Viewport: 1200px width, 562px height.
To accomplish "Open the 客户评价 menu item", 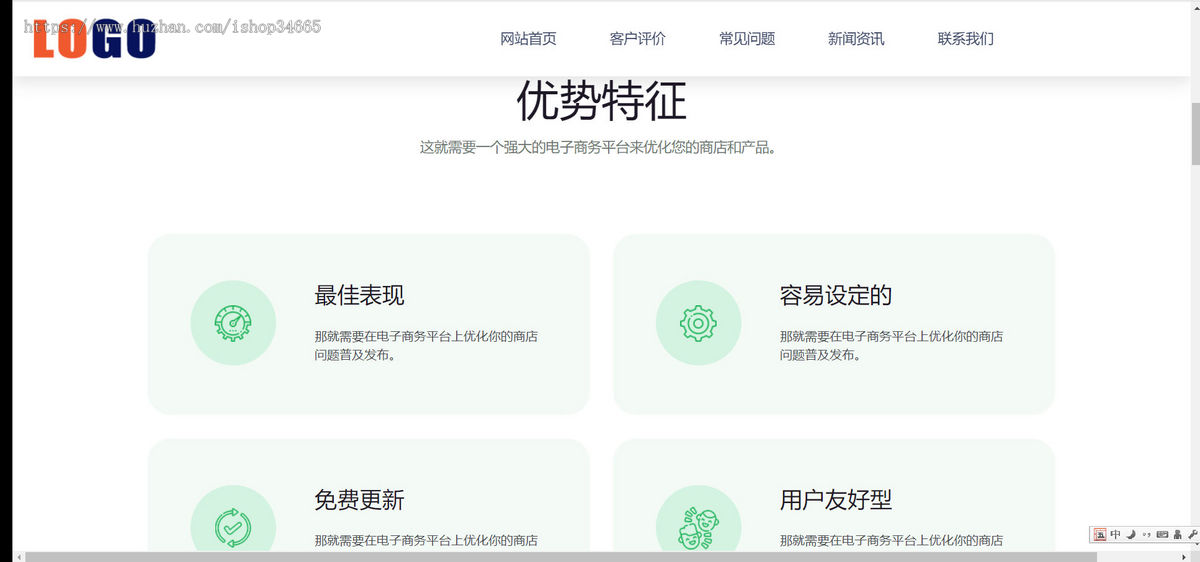I will coord(637,39).
